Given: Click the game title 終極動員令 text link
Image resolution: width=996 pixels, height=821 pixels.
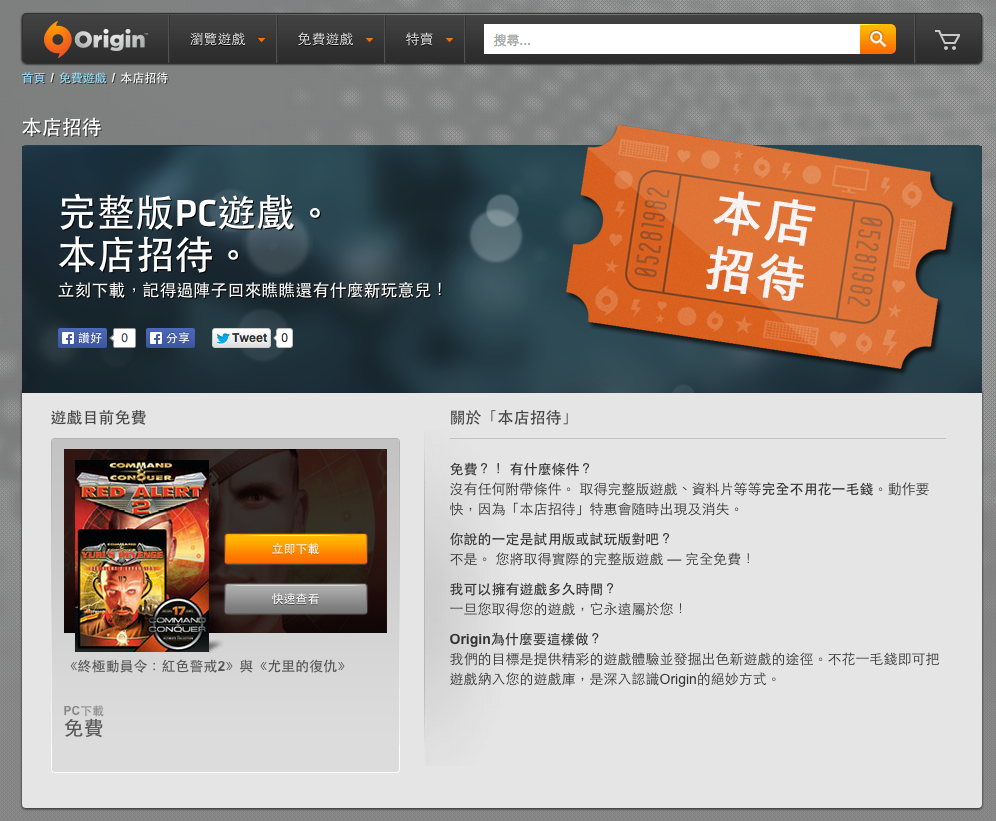Looking at the screenshot, I should coord(207,665).
